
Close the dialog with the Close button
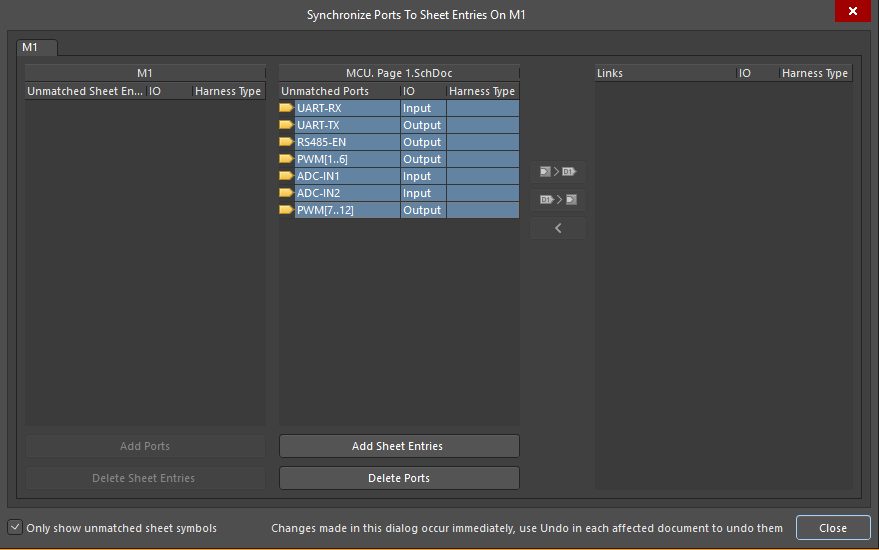[832, 527]
